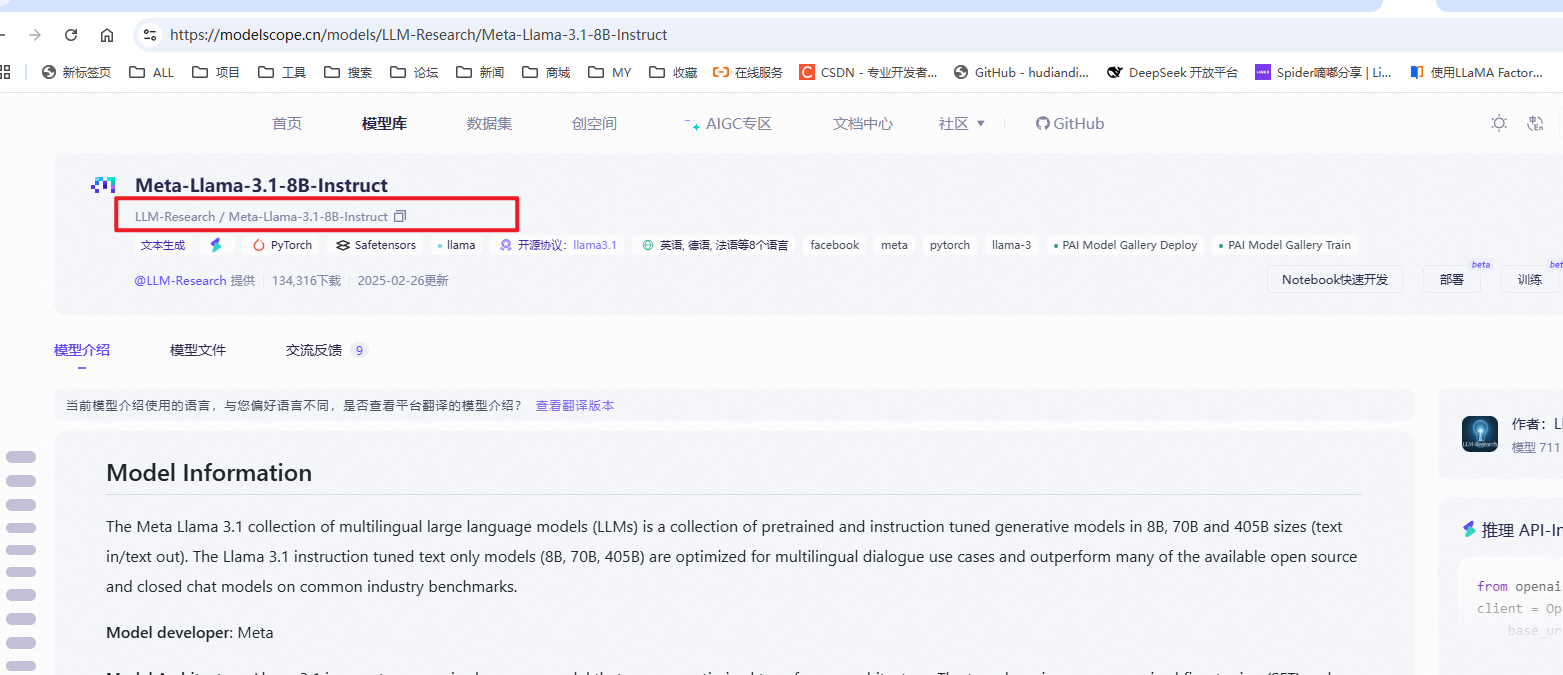1563x675 pixels.
Task: Open 在线服务 bookmark
Action: point(748,72)
